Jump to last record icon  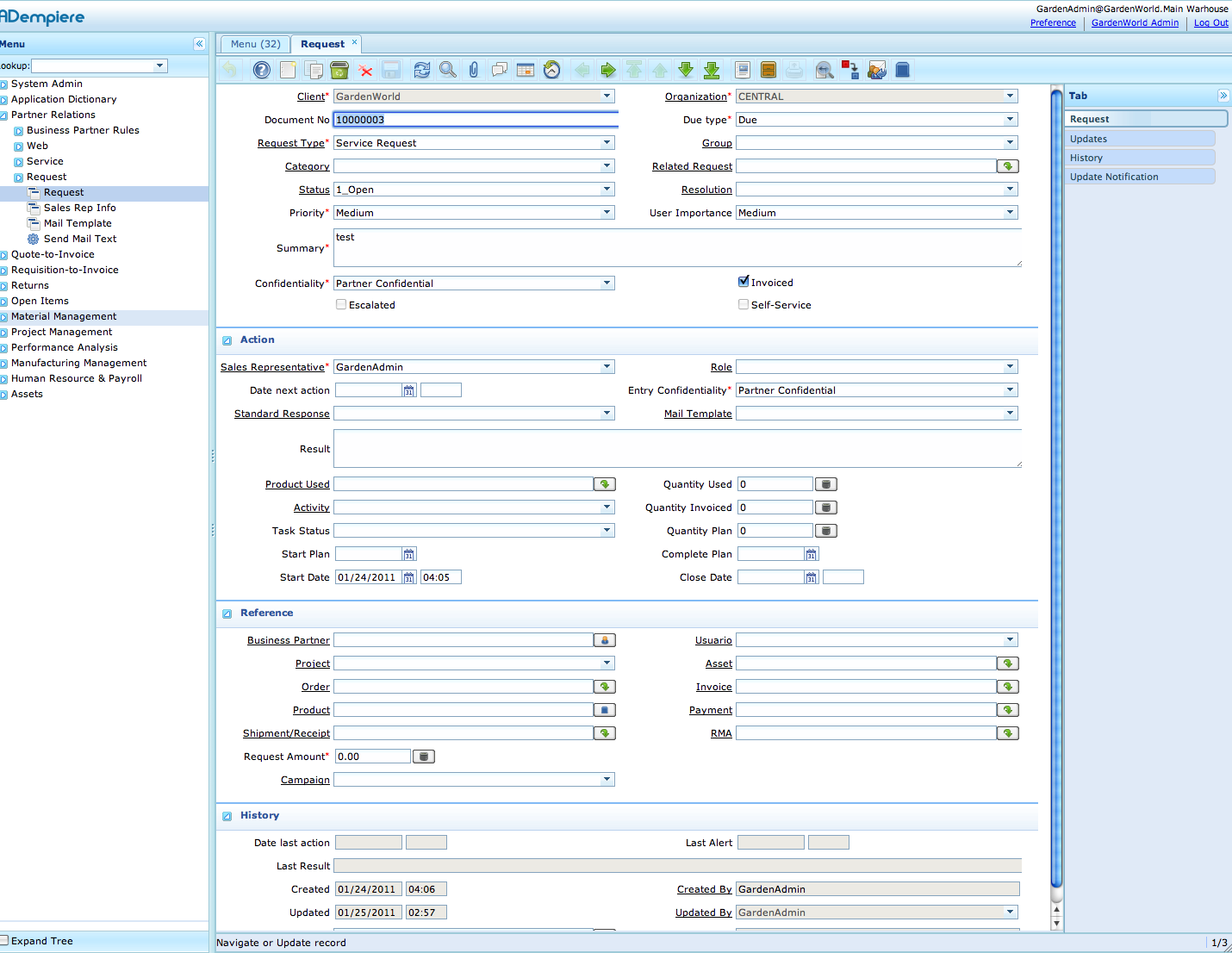[x=712, y=70]
